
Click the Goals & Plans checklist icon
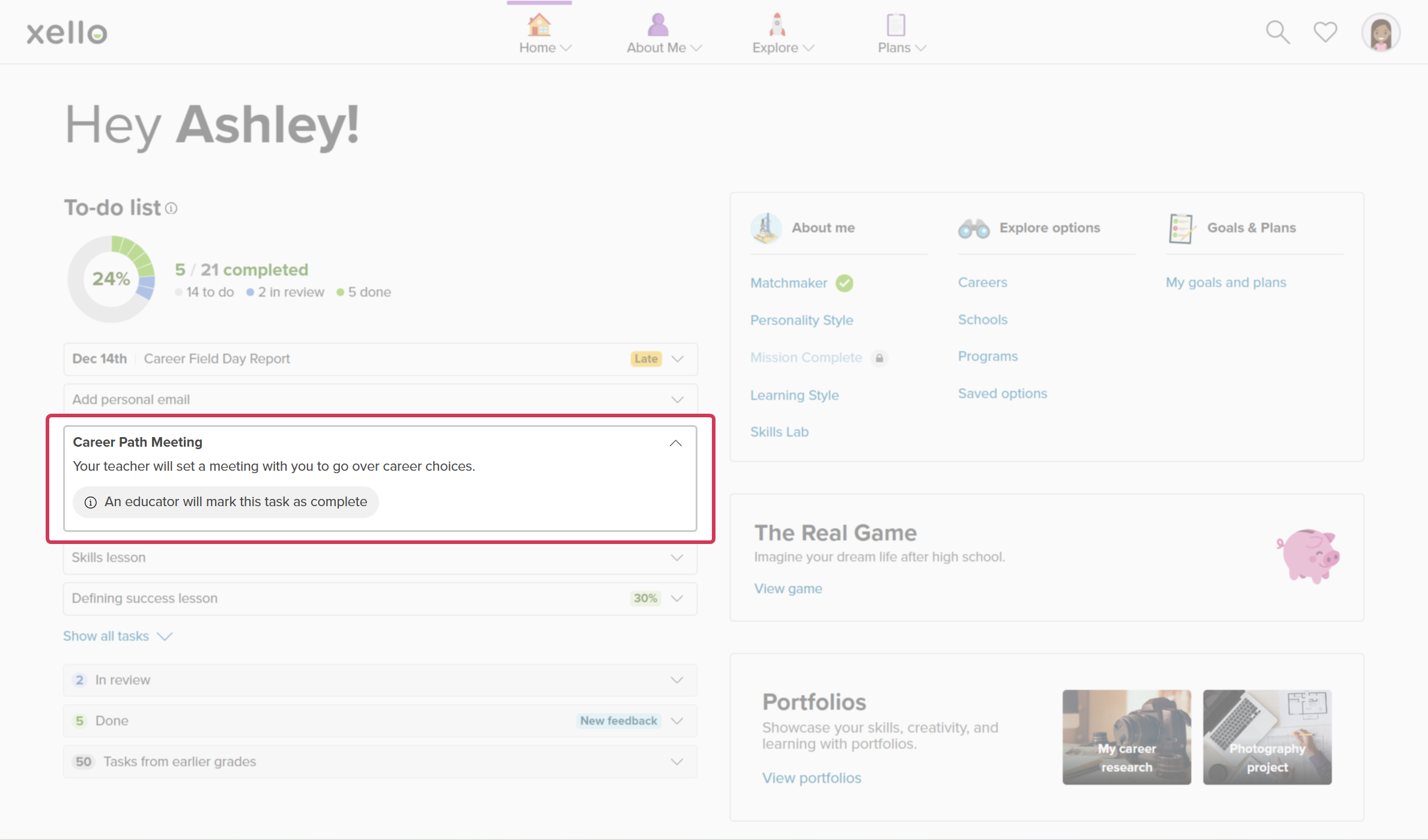[1180, 228]
